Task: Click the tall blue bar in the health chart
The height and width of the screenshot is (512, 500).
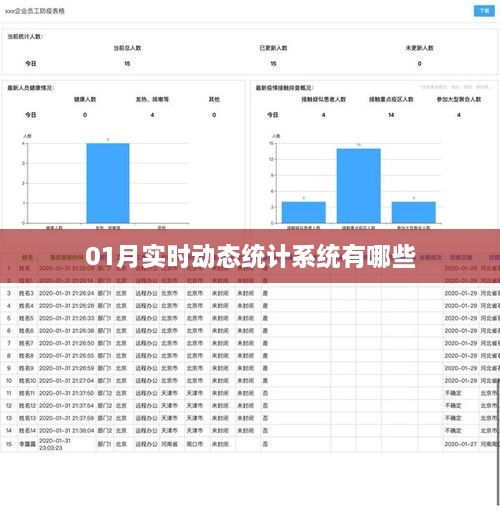Action: point(108,183)
